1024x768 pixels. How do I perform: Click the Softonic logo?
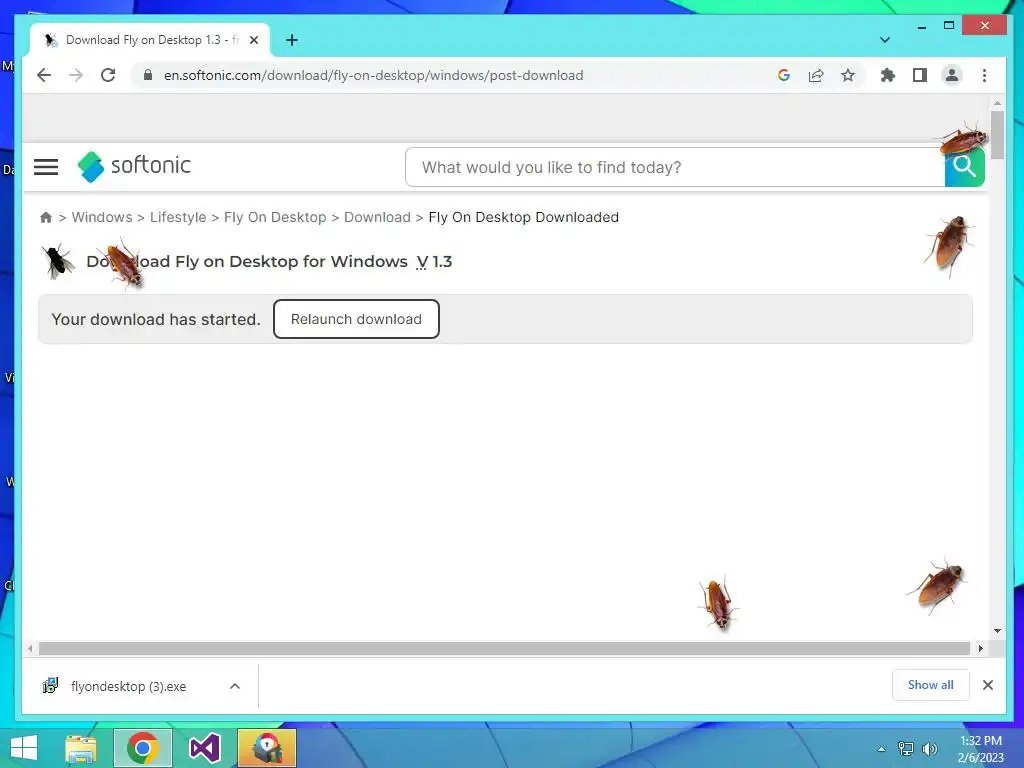click(x=134, y=166)
